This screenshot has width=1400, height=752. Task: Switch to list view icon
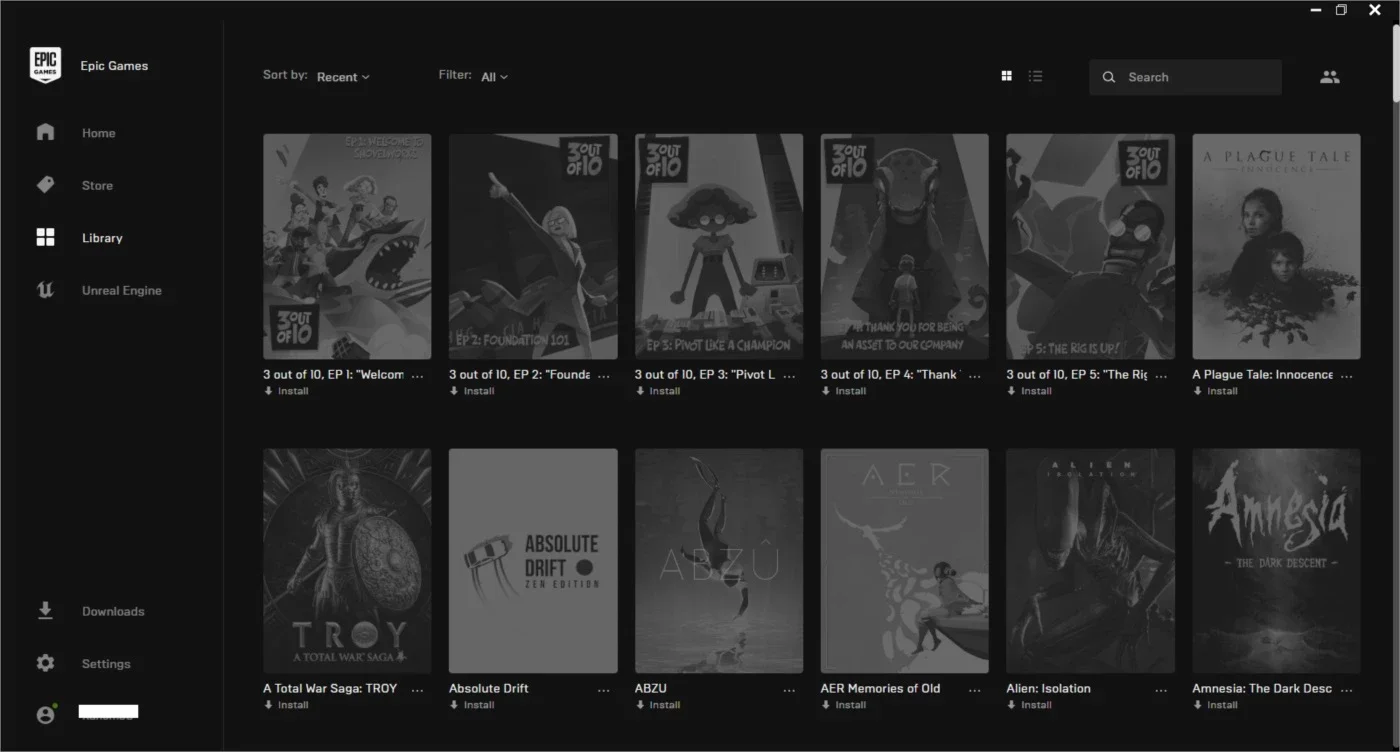[x=1036, y=76]
